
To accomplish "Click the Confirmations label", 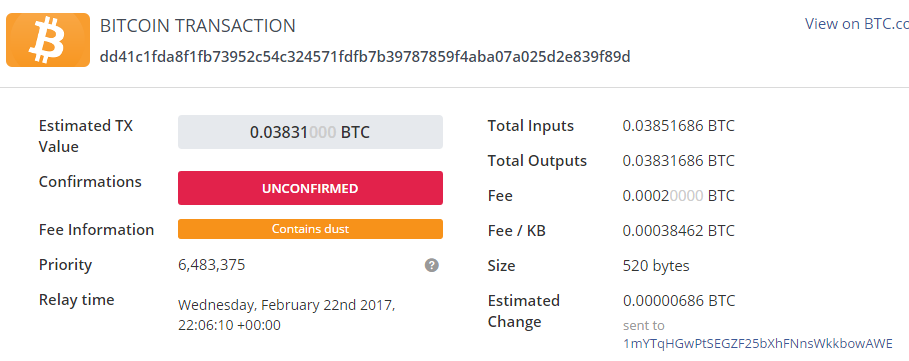I will click(90, 181).
